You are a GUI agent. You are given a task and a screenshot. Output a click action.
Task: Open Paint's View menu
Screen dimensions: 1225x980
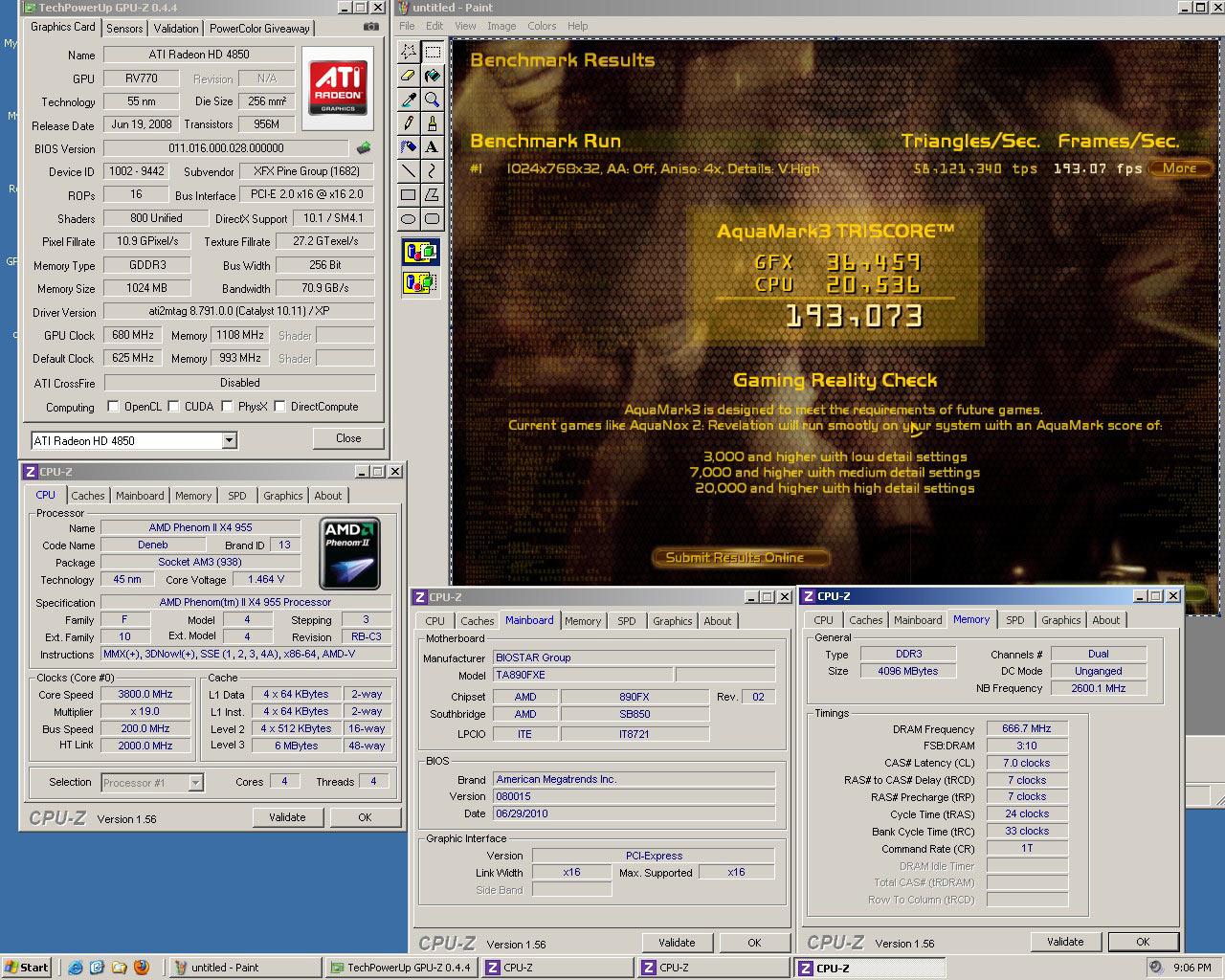click(x=465, y=26)
